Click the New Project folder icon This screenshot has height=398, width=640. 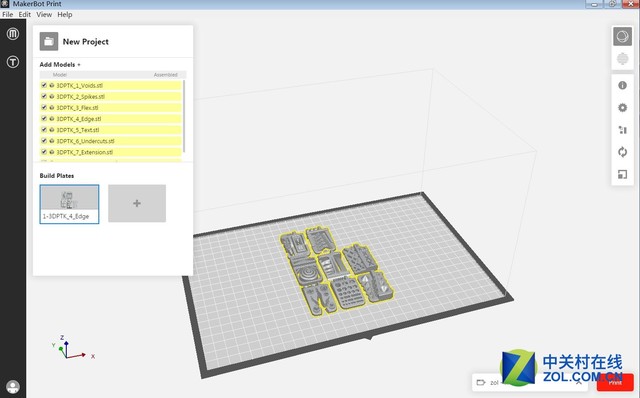(x=49, y=41)
